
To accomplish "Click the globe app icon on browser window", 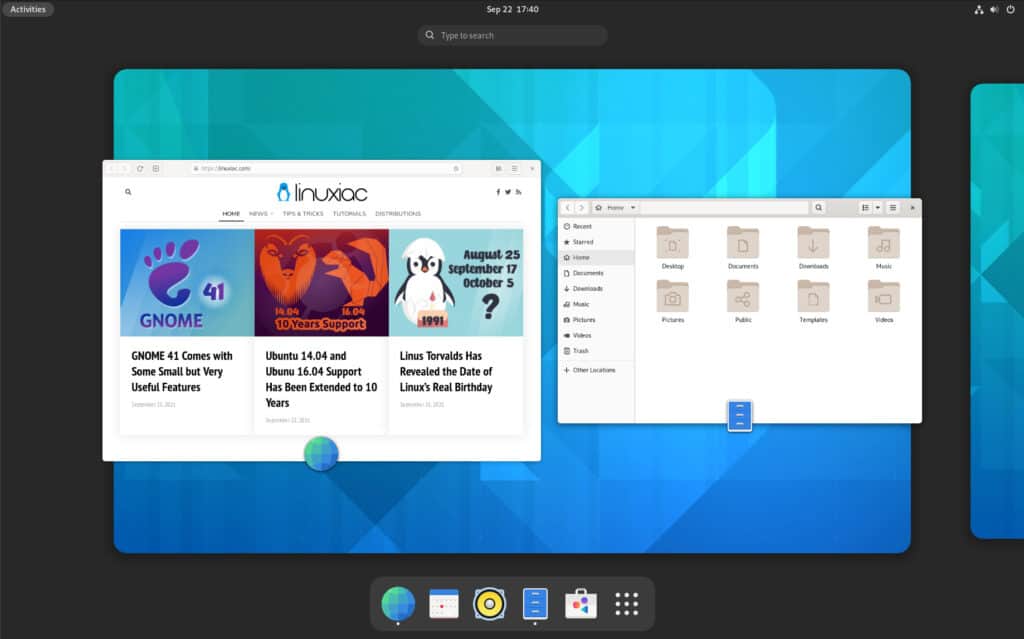I will tap(321, 453).
